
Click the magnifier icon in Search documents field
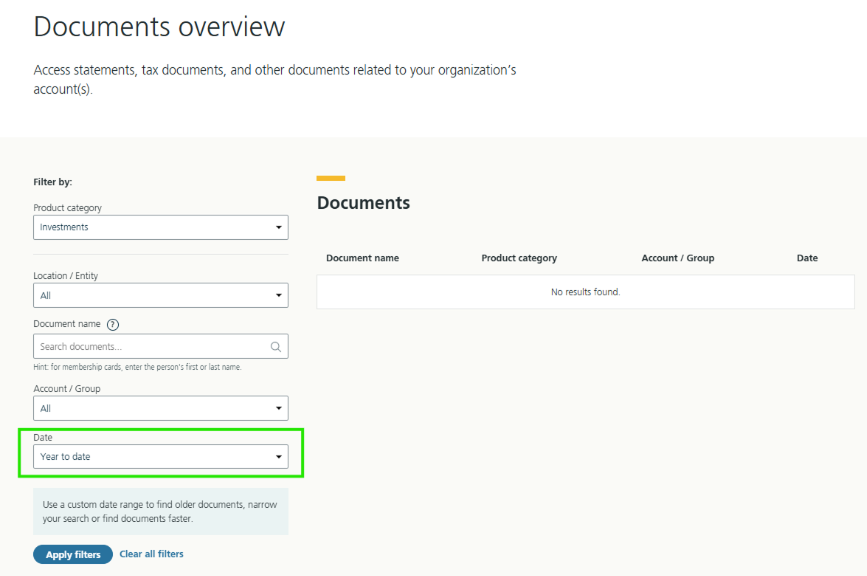275,347
